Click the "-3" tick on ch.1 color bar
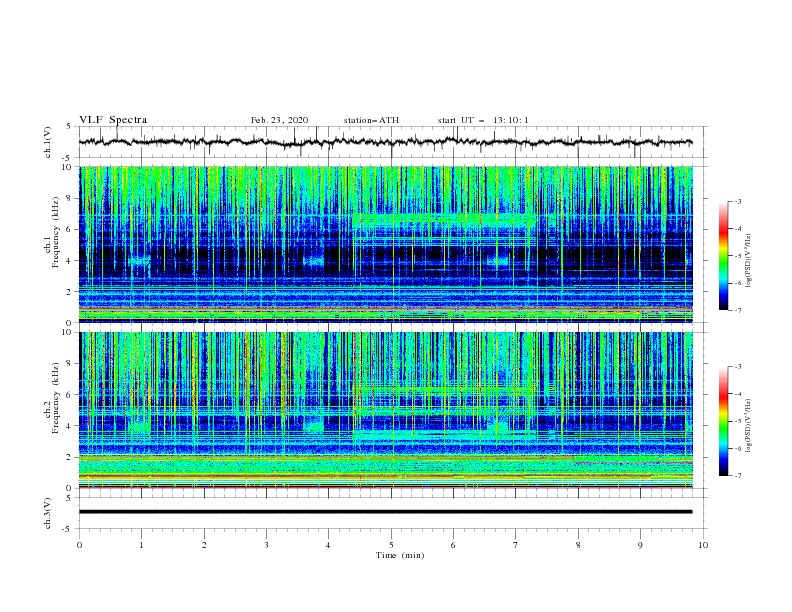This screenshot has width=792, height=612. click(x=738, y=201)
